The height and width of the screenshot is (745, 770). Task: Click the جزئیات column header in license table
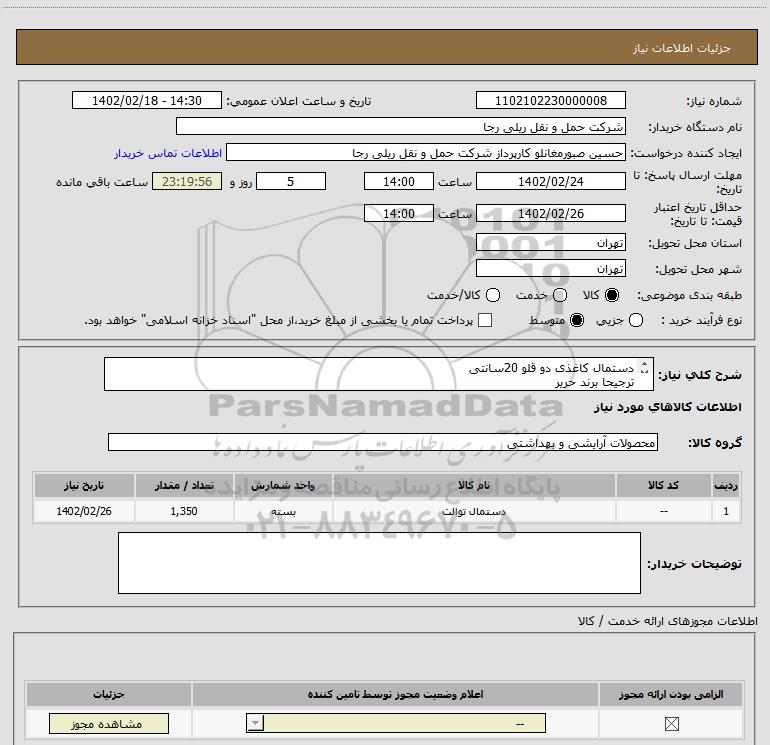click(x=109, y=694)
